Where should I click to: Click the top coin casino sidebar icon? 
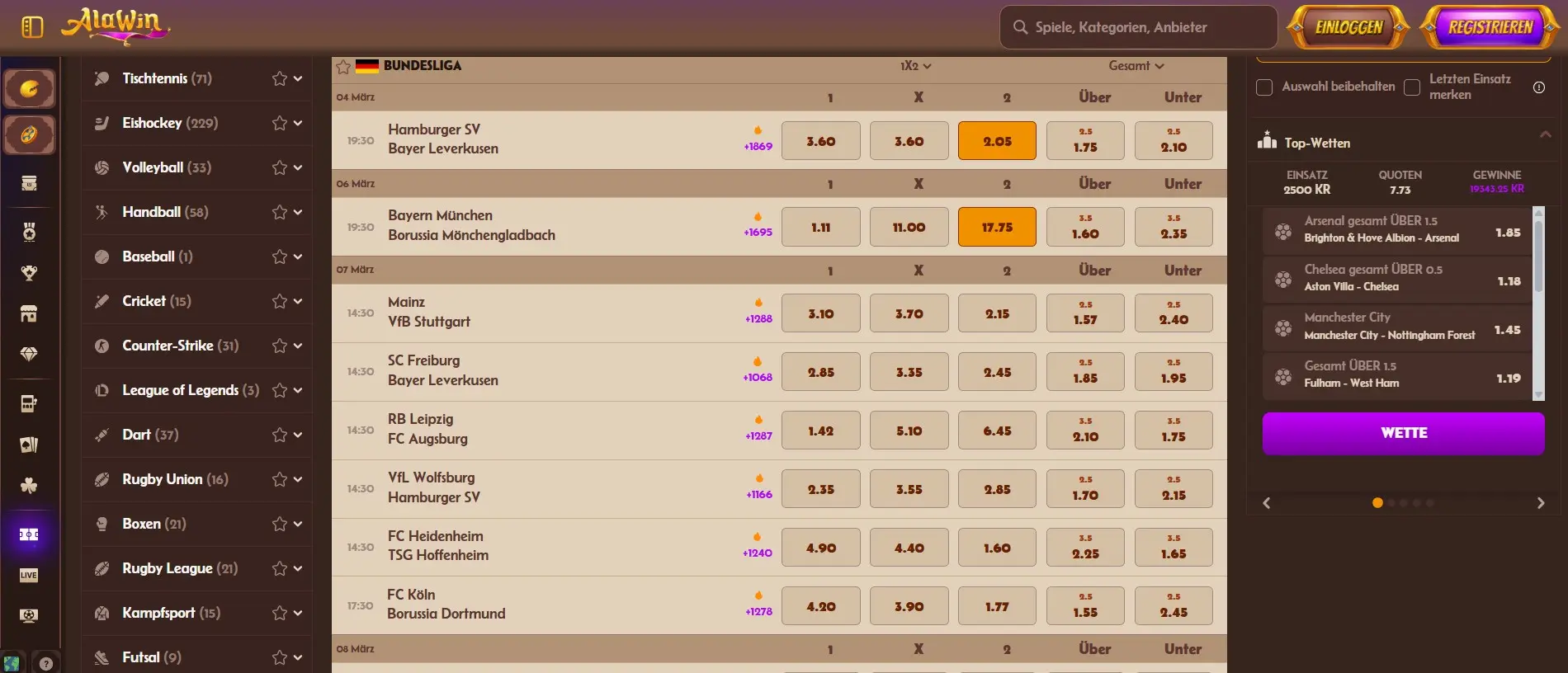(29, 88)
